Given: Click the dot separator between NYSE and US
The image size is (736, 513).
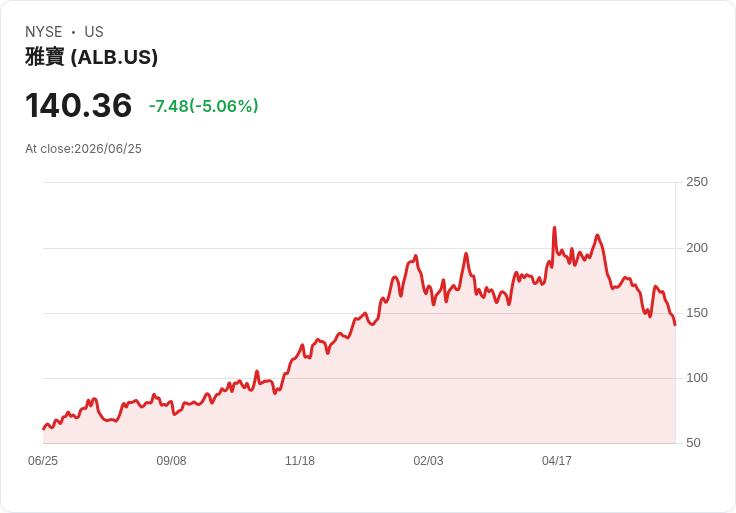Looking at the screenshot, I should click(73, 32).
